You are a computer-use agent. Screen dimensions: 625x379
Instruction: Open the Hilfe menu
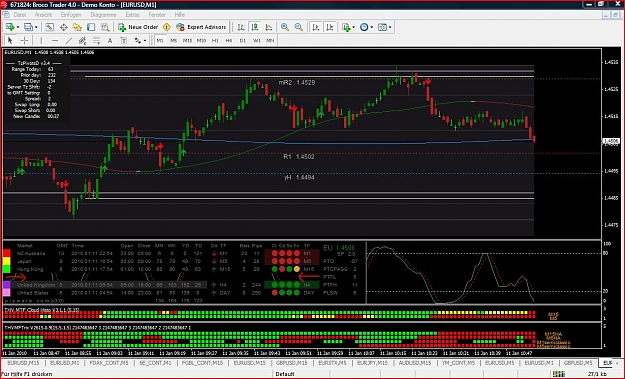[x=179, y=15]
